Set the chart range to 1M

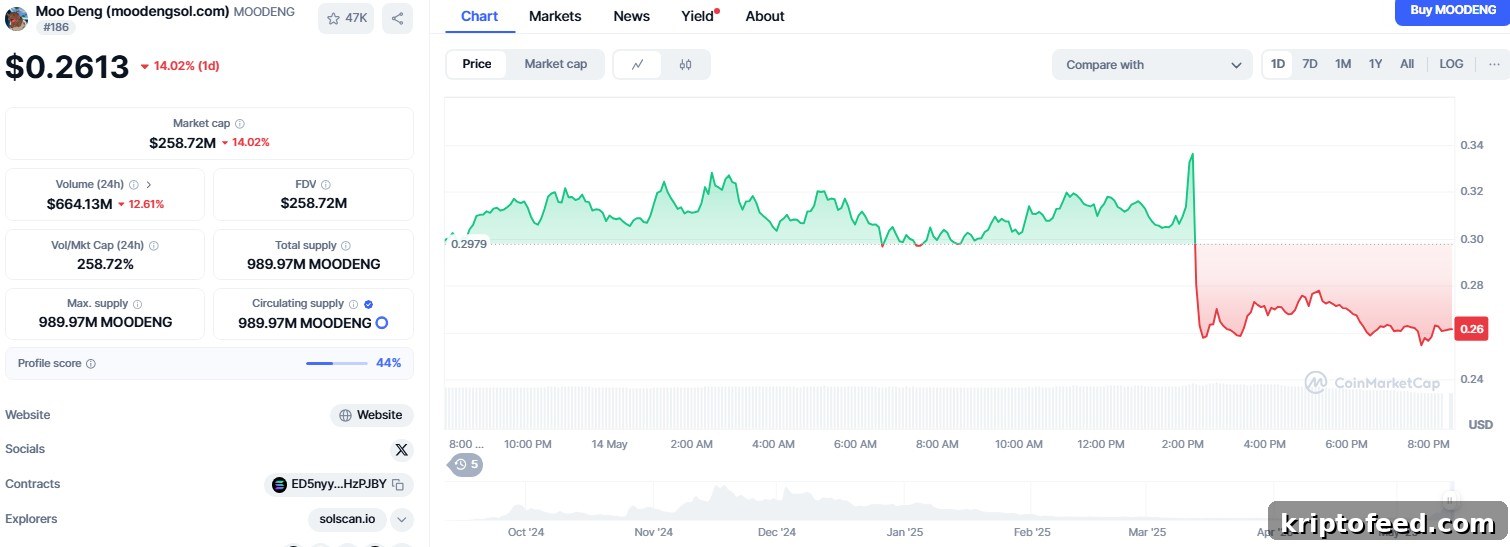tap(1343, 64)
